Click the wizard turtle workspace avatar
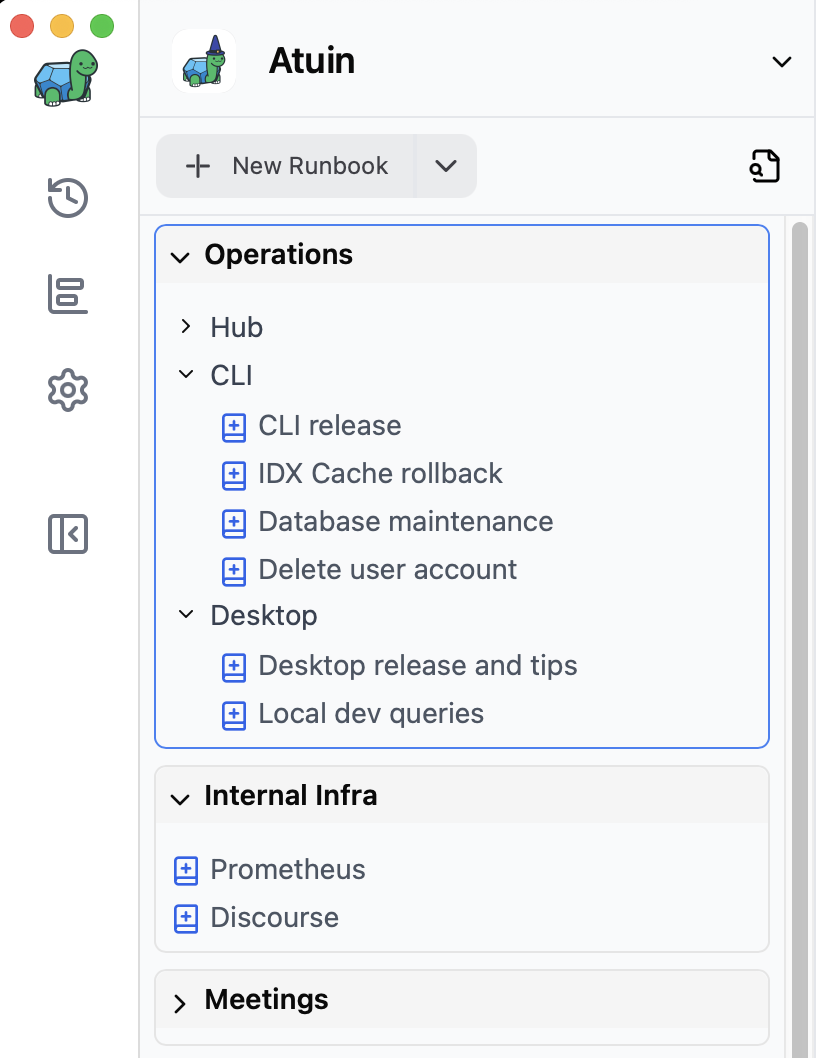 point(204,62)
